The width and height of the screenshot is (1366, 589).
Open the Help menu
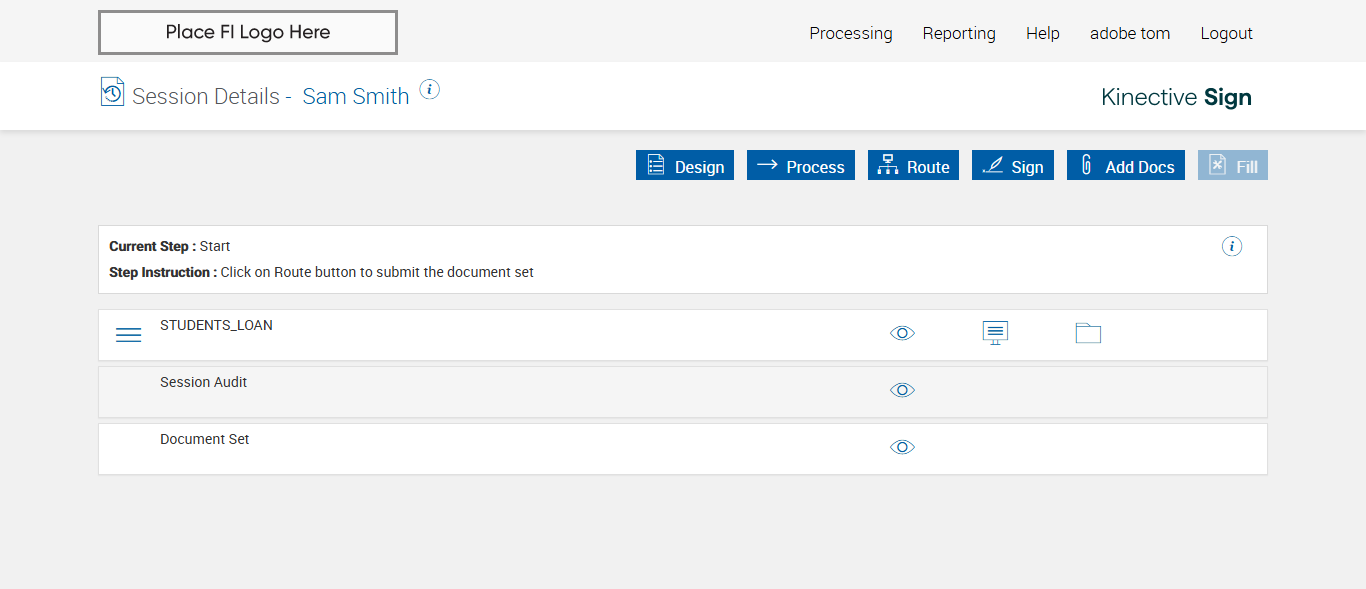click(x=1043, y=33)
